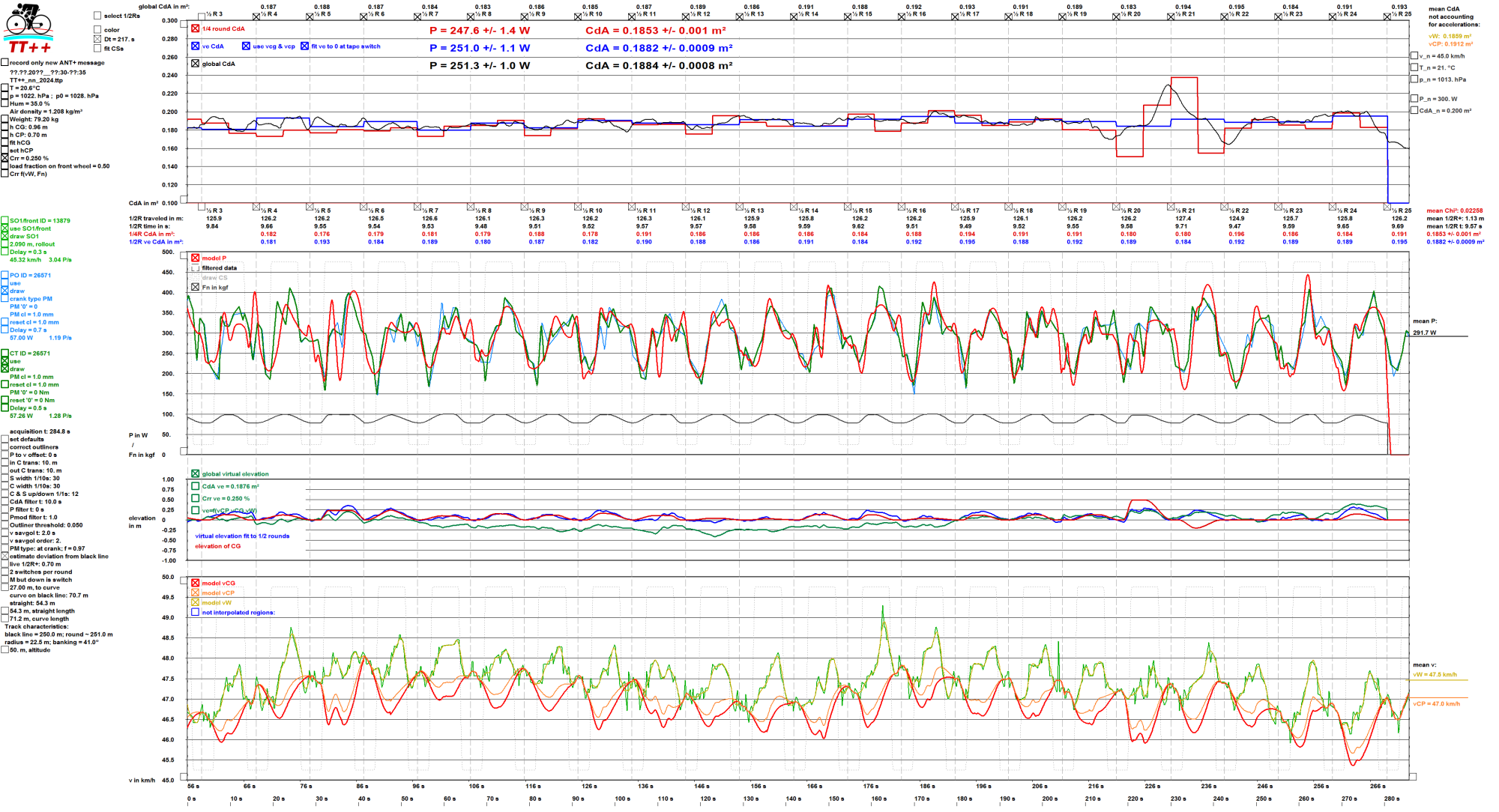
Task: Uncheck the red model P checkbox
Action: coord(195,258)
